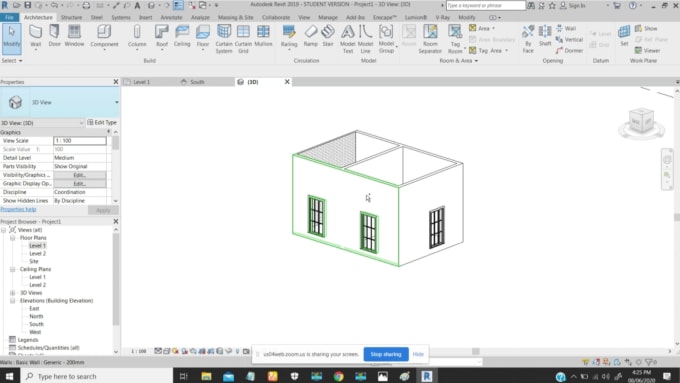Choose the Door tool

point(55,36)
